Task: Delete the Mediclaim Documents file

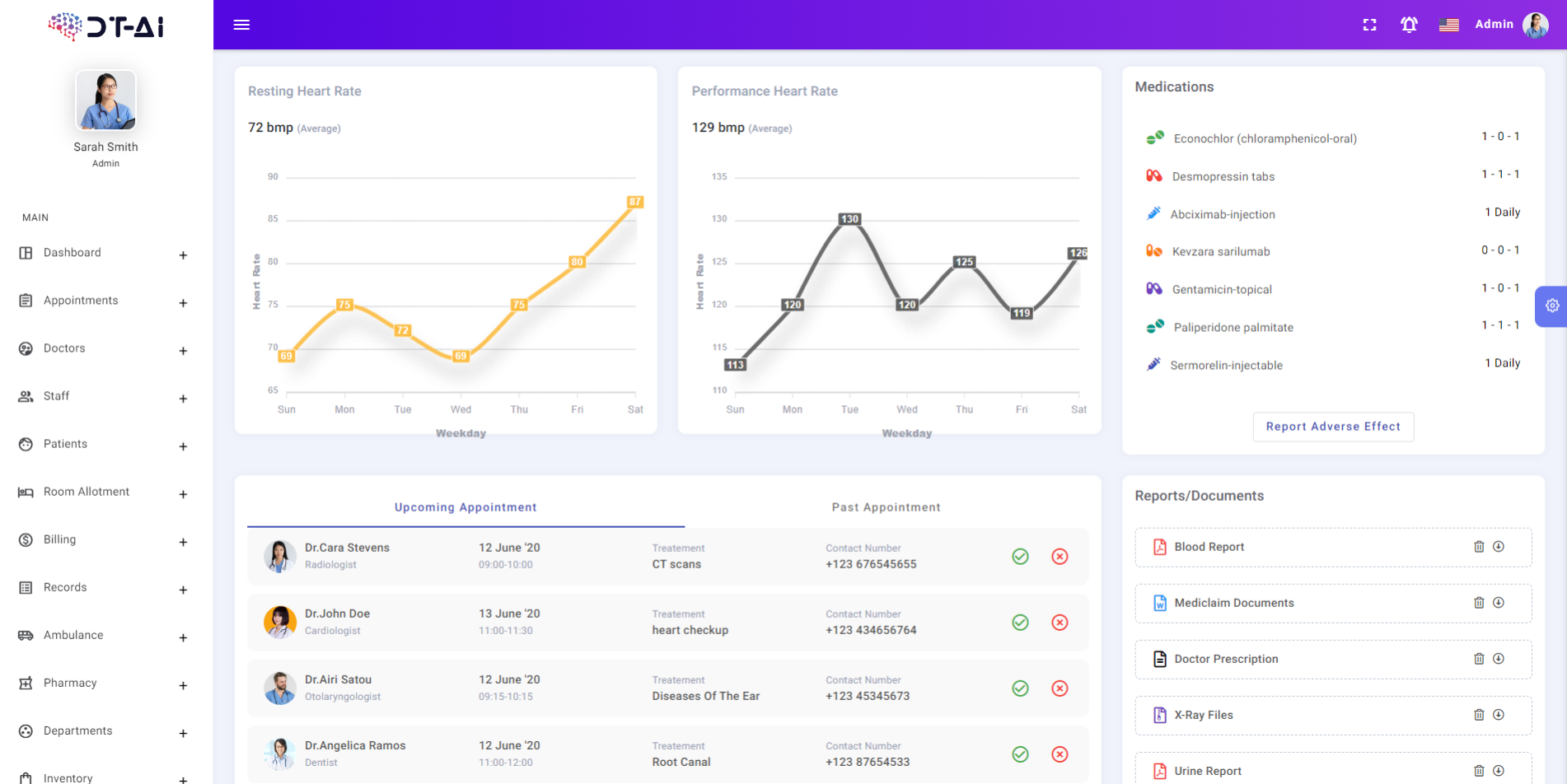Action: pyautogui.click(x=1479, y=603)
